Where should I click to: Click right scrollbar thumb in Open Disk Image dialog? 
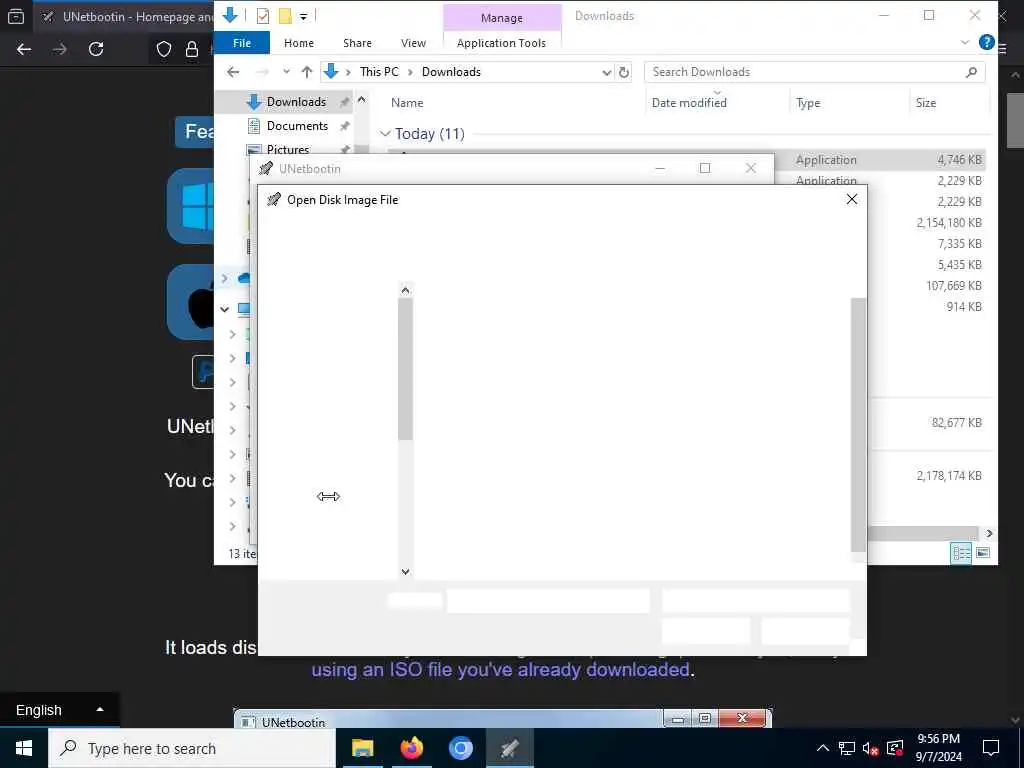click(859, 425)
